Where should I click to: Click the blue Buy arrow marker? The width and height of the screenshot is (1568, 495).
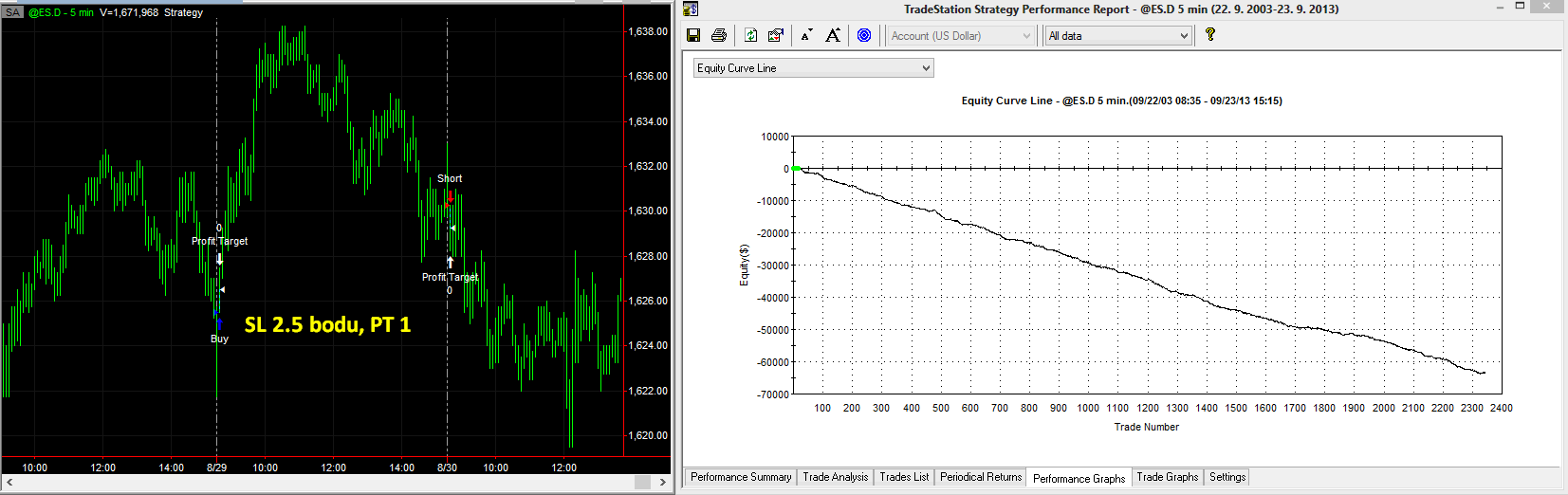tap(218, 321)
